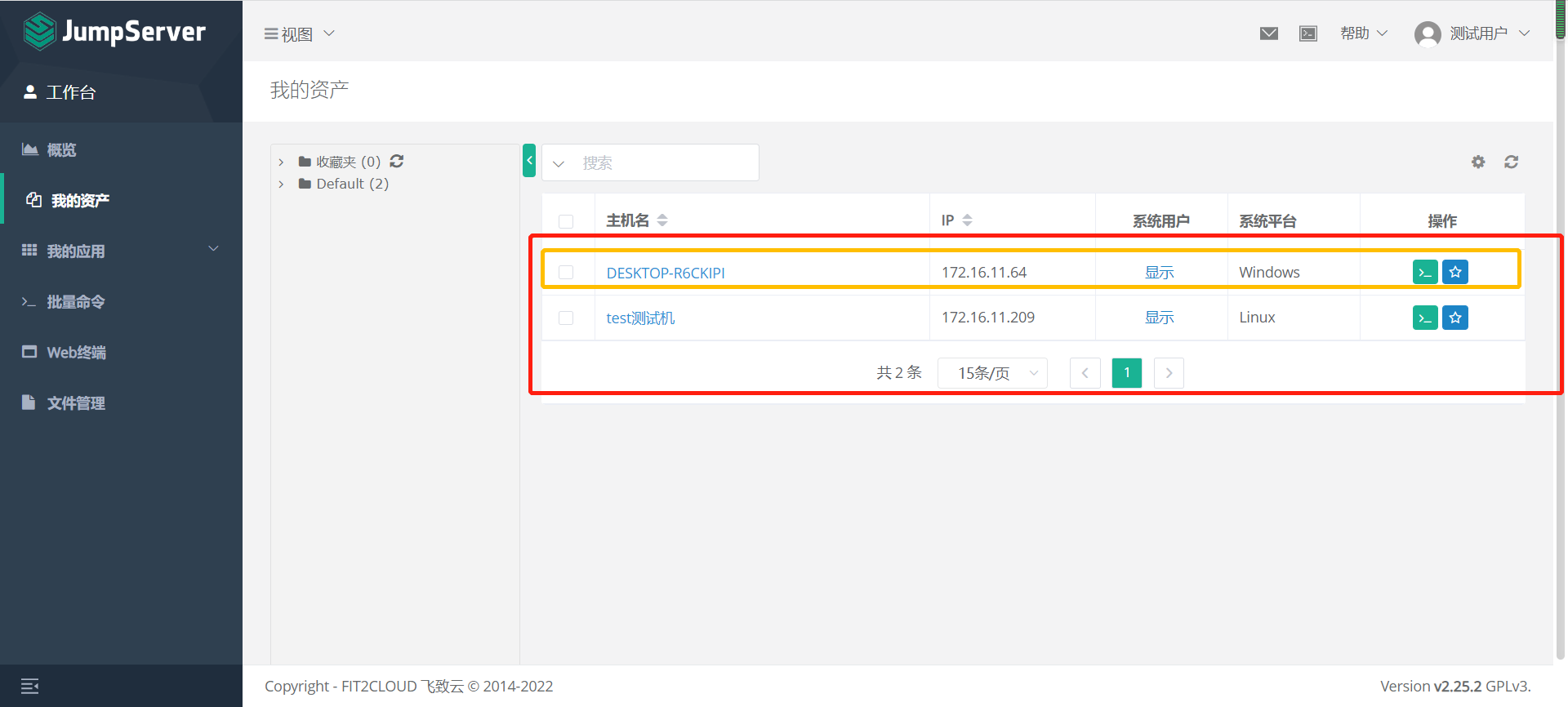Select the DESKTOP-R6CKIPI row checkbox
Viewport: 1568px width, 707px height.
(566, 272)
